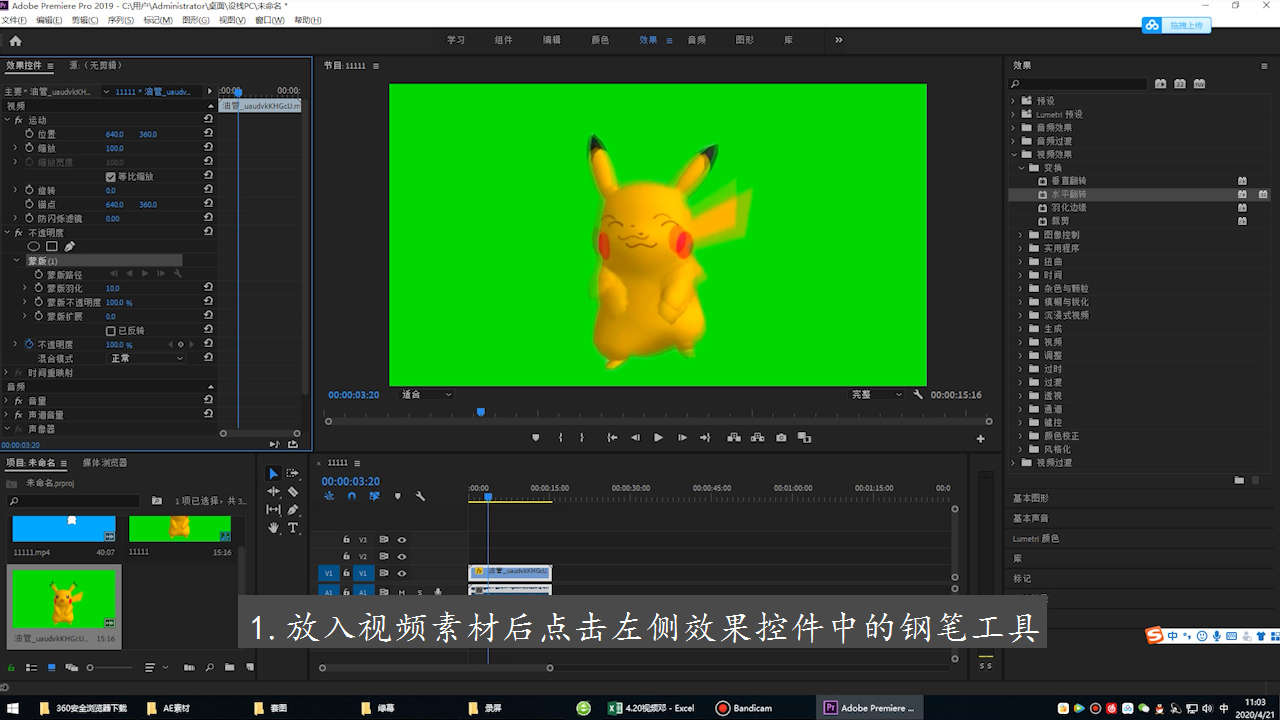Select the Selection tool in the timeline toolbox
The height and width of the screenshot is (720, 1280).
pyautogui.click(x=273, y=473)
